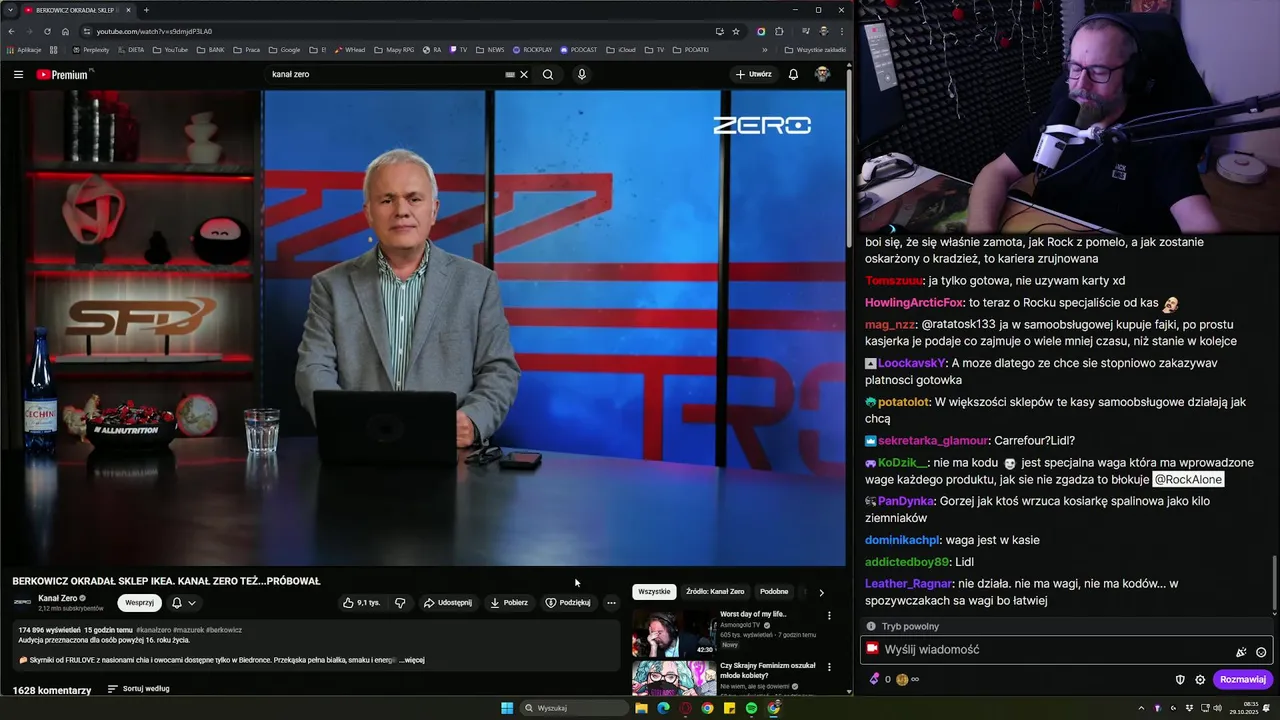This screenshot has height=720, width=1280.
Task: Open the emoji picker in chat input
Action: (x=1261, y=652)
